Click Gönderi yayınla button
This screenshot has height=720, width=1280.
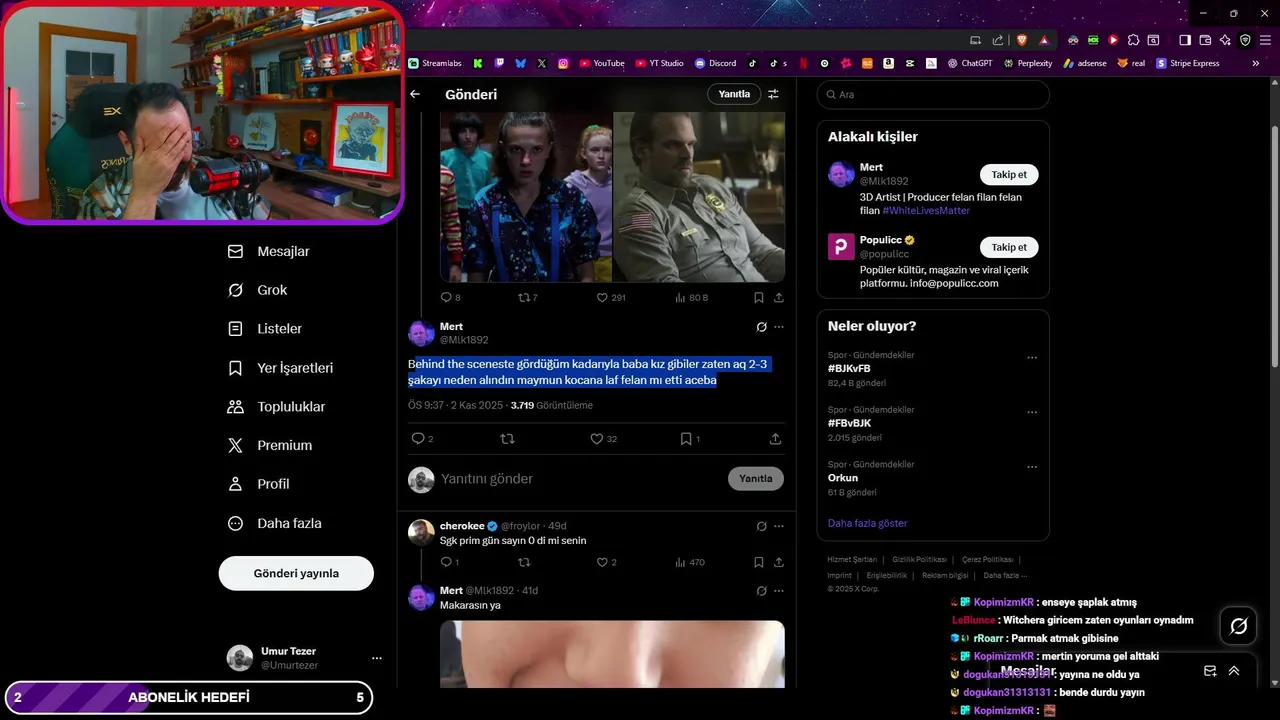pyautogui.click(x=296, y=573)
